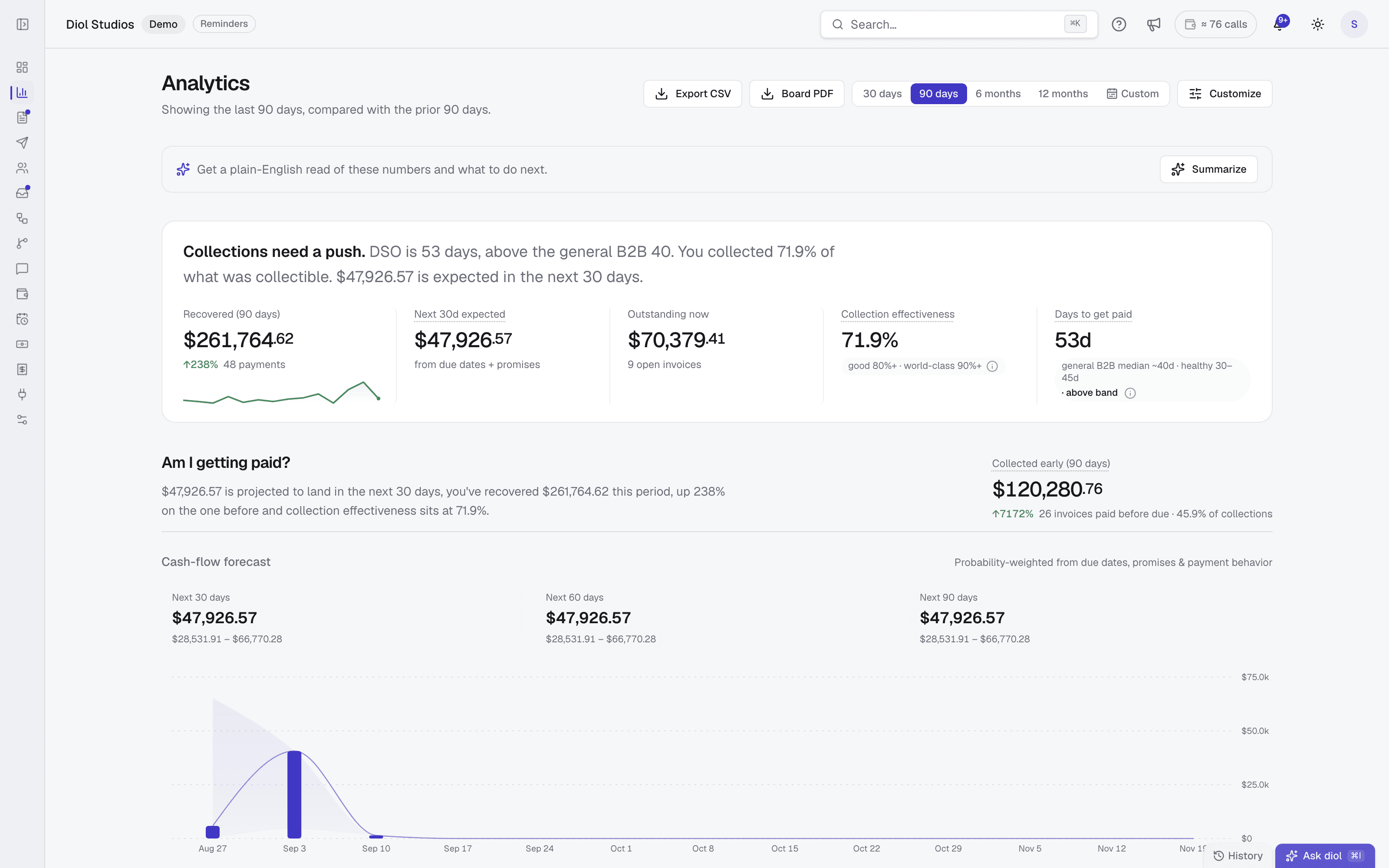The height and width of the screenshot is (868, 1389).
Task: Open the S user avatar menu
Action: [x=1354, y=24]
